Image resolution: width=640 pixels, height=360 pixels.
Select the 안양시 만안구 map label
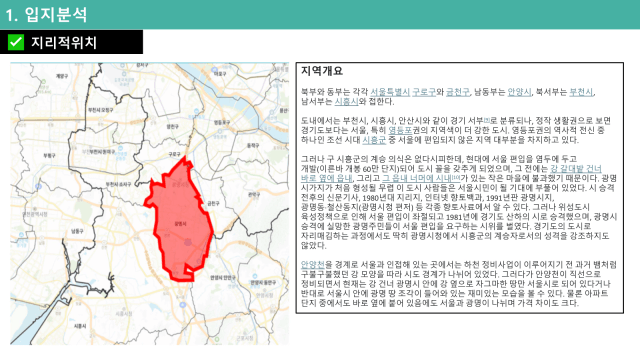coord(223,278)
